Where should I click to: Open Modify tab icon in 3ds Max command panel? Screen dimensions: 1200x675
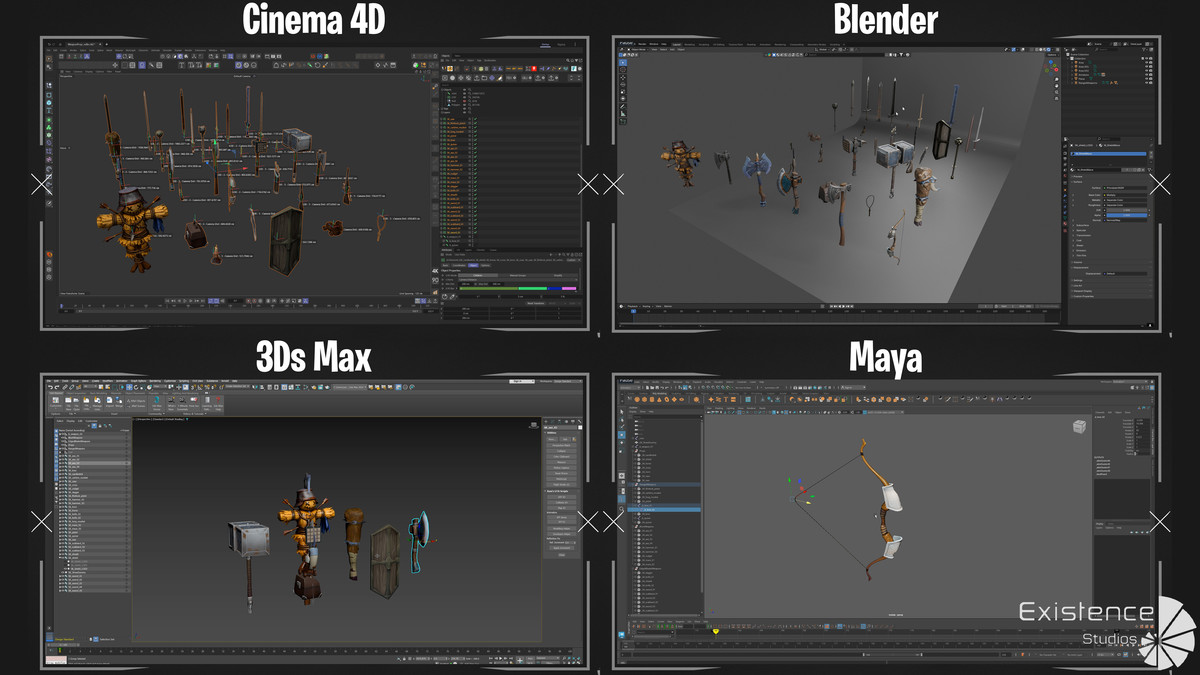coord(553,421)
